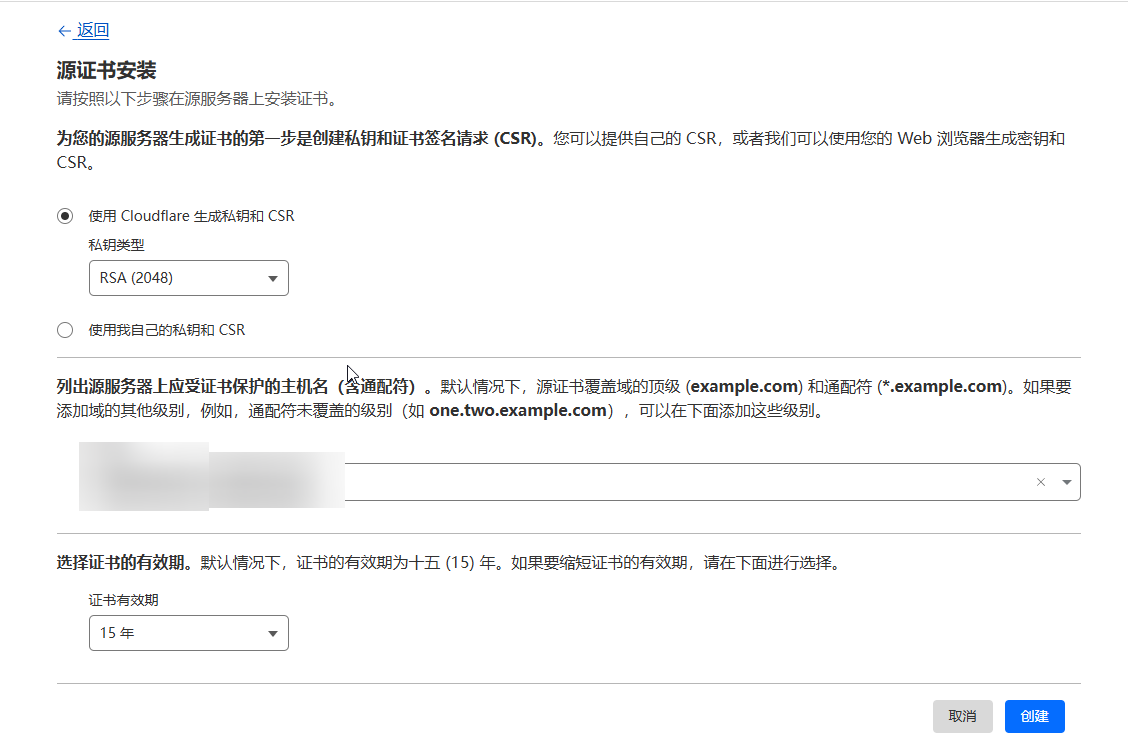
Task: Select 使用我自己的私钥和 CSR radio
Action: coord(65,330)
